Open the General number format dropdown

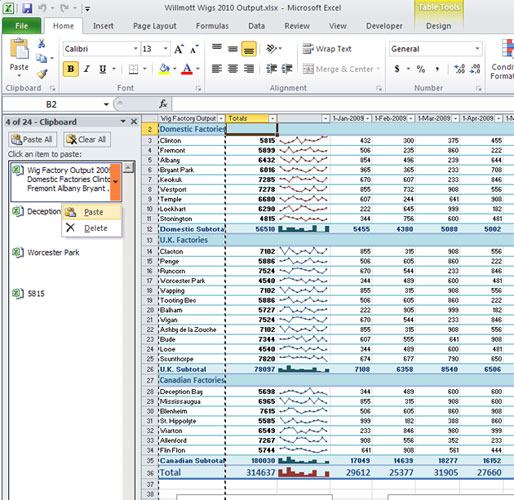477,49
